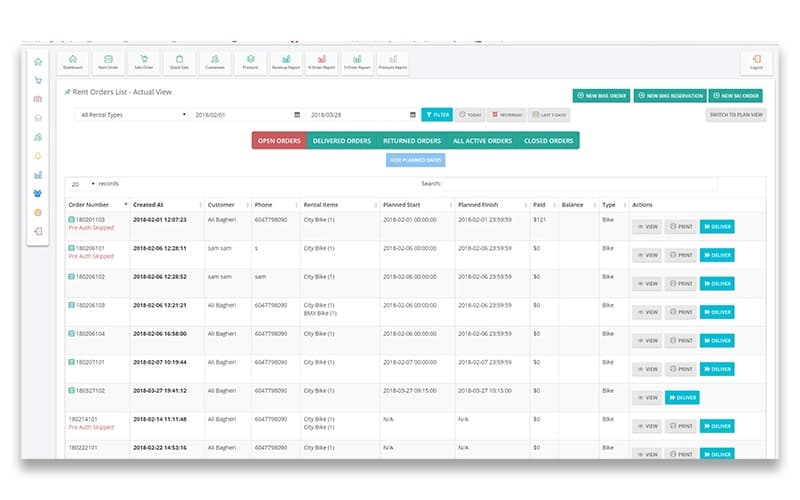800x500 pixels.
Task: Deliver order 180206102
Action: click(x=717, y=284)
